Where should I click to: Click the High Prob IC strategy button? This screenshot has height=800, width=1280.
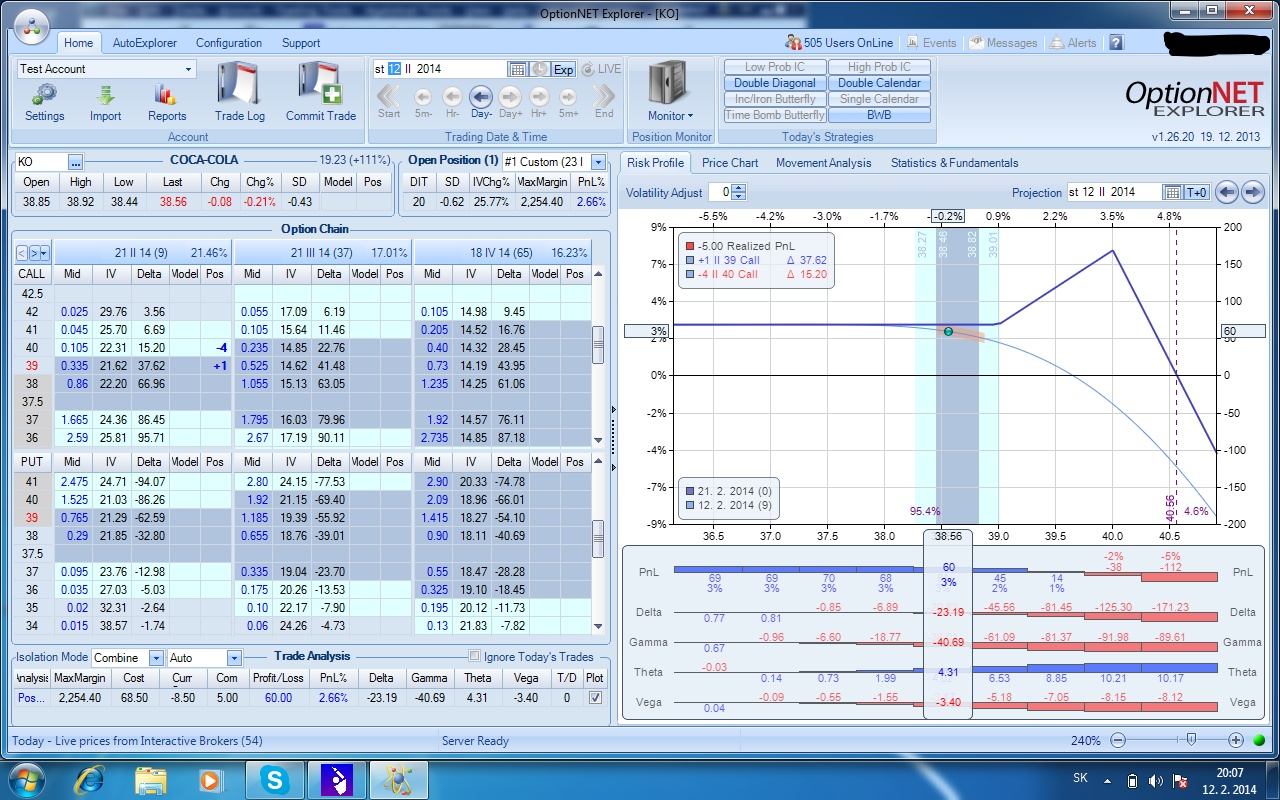(x=879, y=67)
